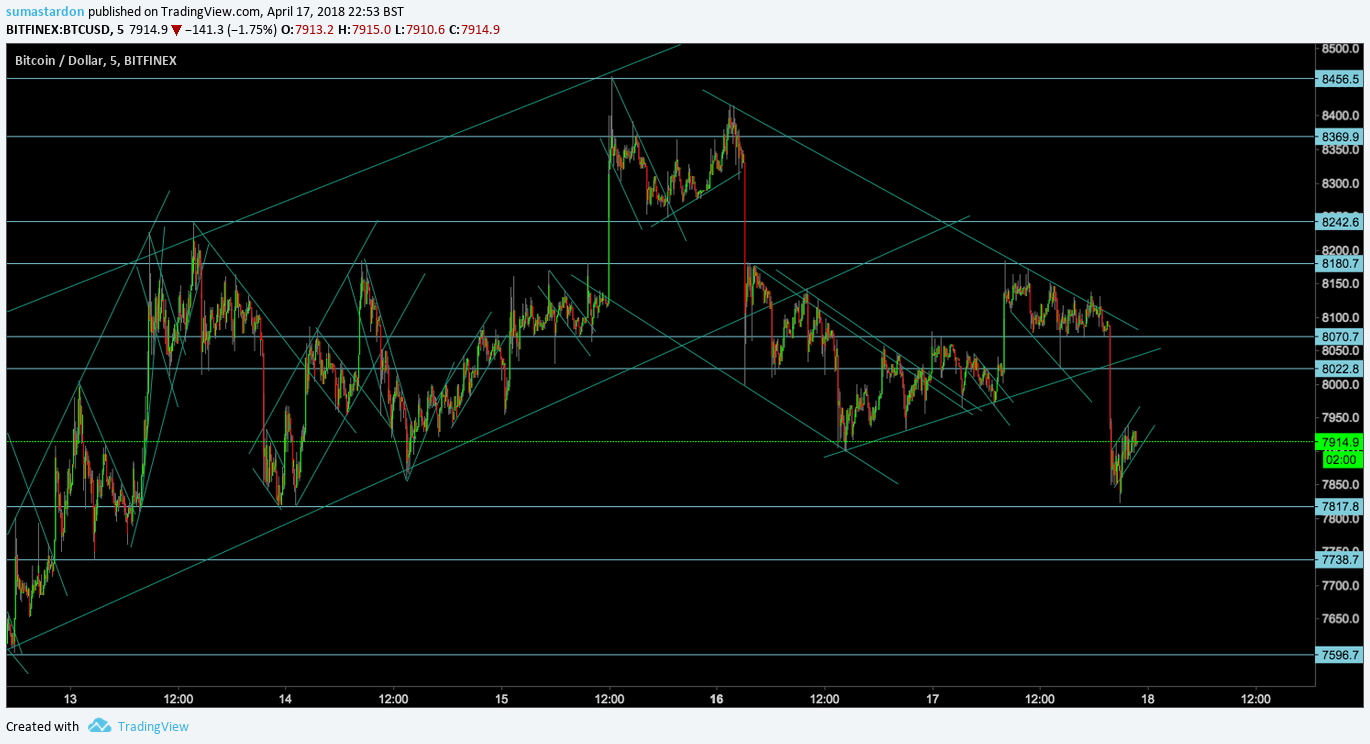Click the 14 date marker on time axis

[285, 699]
